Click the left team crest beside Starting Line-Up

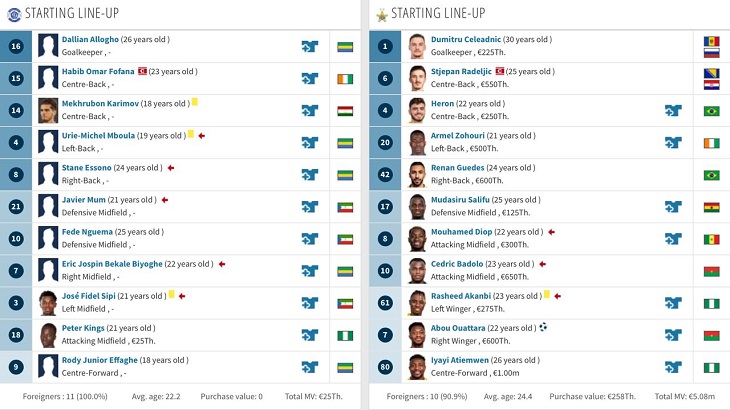pos(14,15)
